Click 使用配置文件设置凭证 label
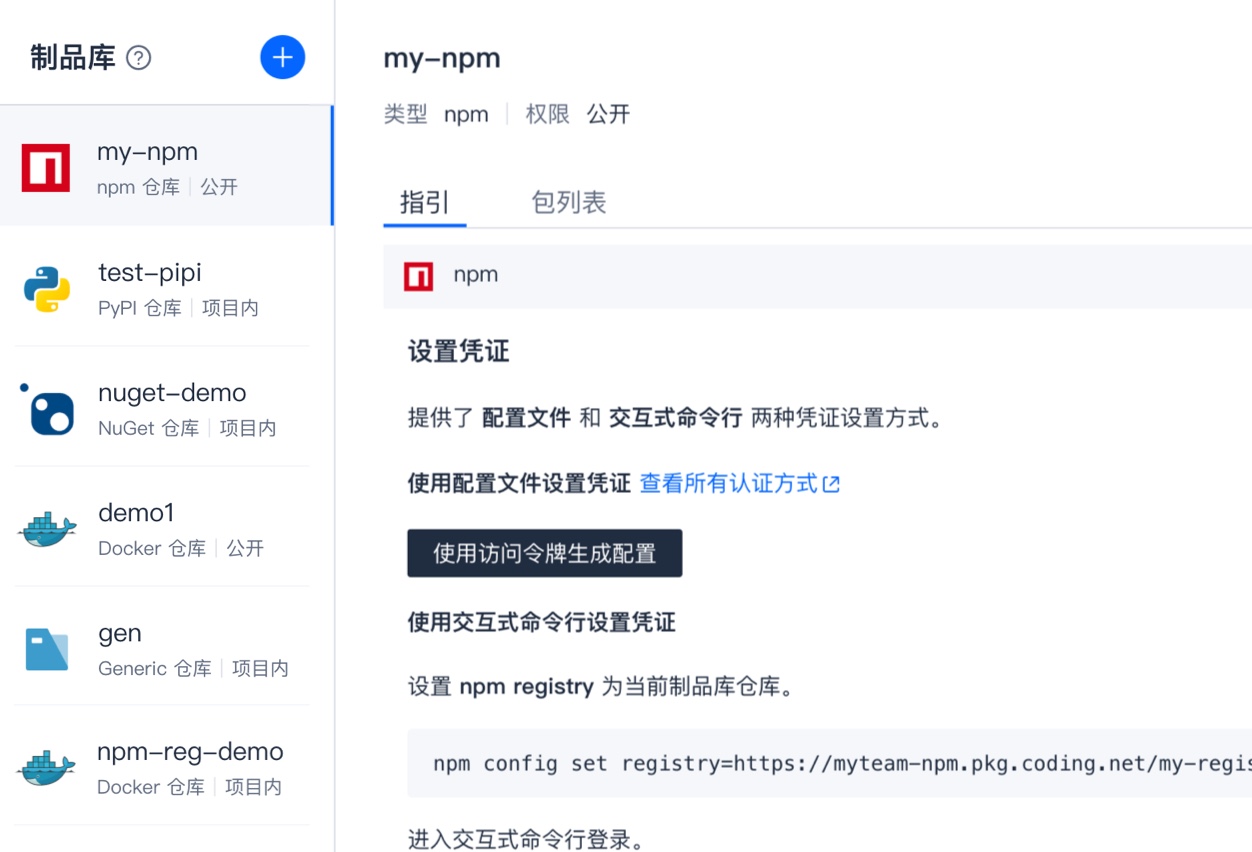This screenshot has height=852, width=1252. (519, 484)
